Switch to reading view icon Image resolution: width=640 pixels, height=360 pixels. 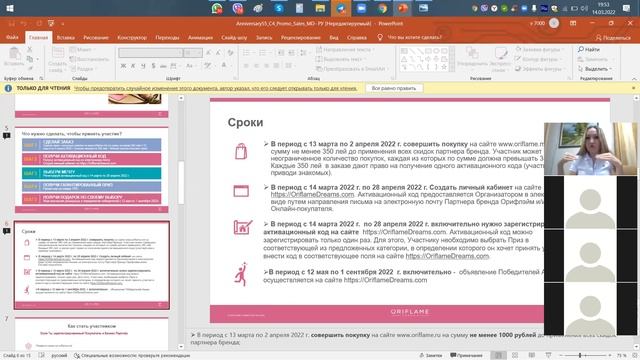coord(531,356)
